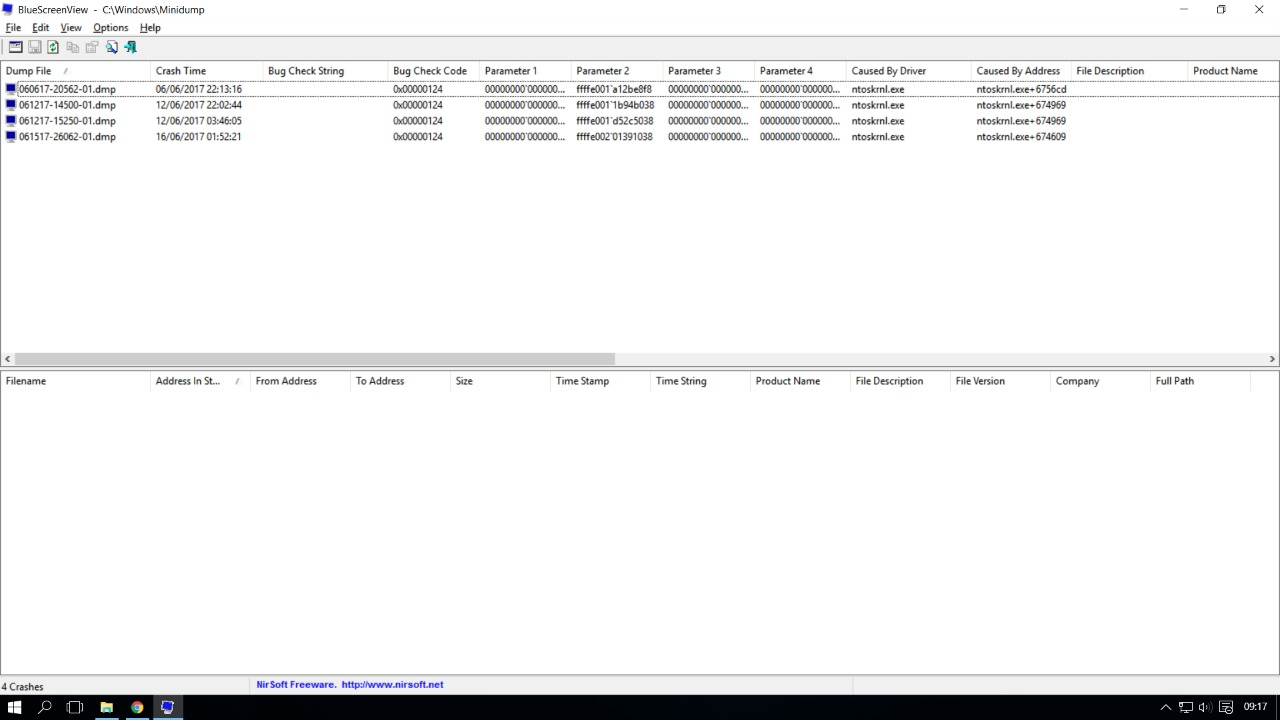Viewport: 1280px width, 720px height.
Task: Click the taskbar clock showing 09:17
Action: coord(1255,707)
